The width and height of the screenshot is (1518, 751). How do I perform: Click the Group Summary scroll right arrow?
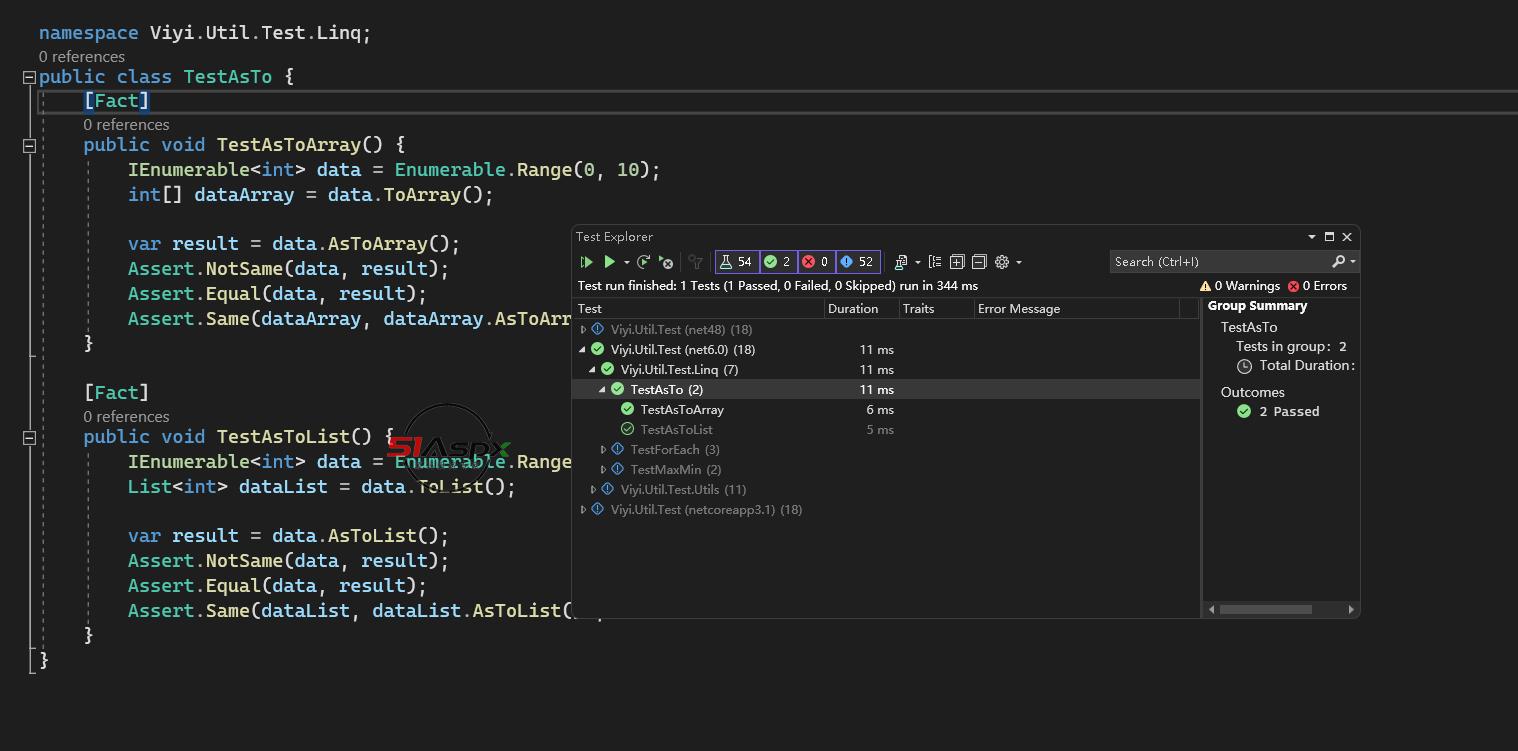[1351, 609]
